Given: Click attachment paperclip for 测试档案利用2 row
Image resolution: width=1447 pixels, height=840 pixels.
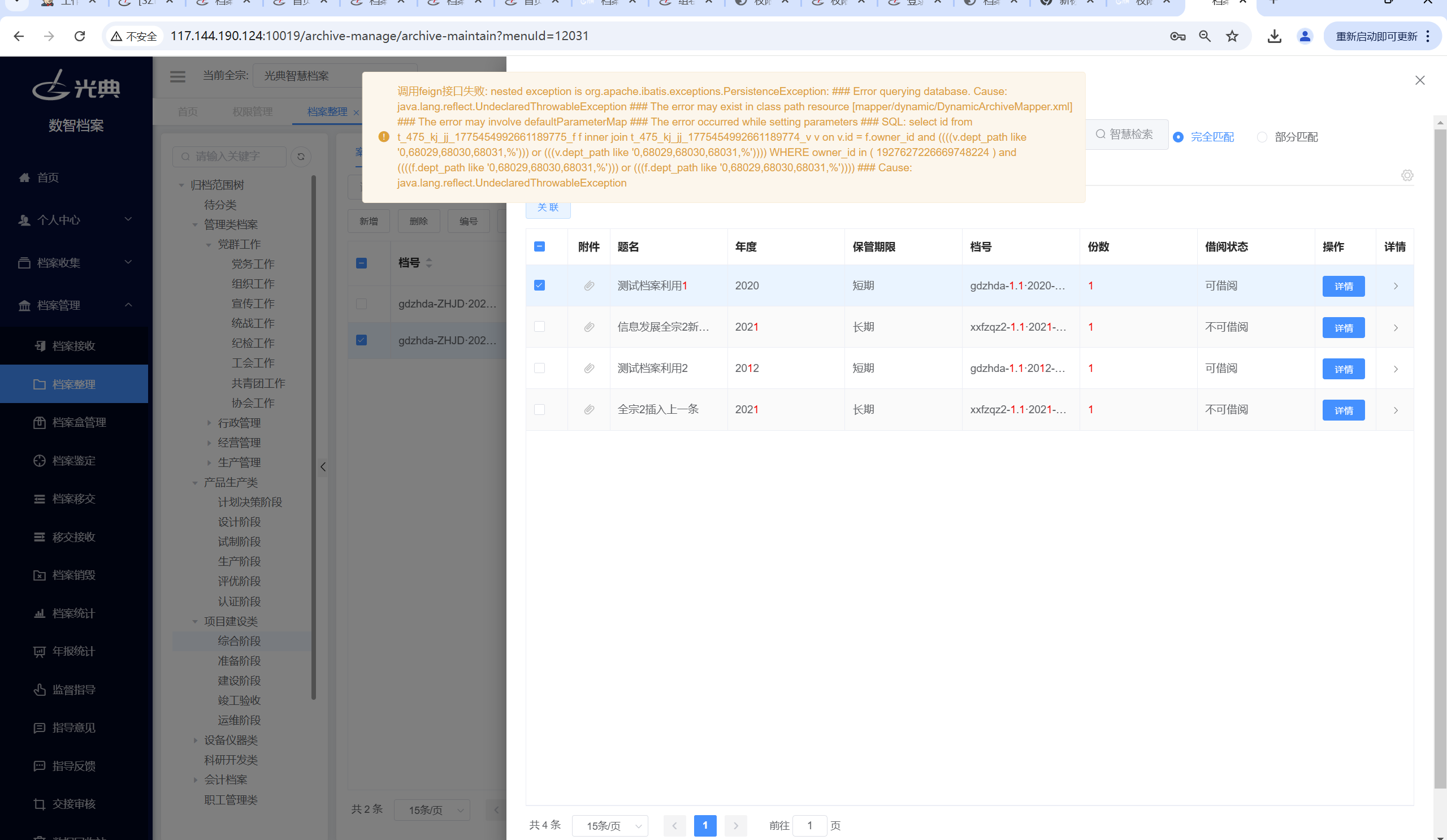Looking at the screenshot, I should (x=589, y=369).
